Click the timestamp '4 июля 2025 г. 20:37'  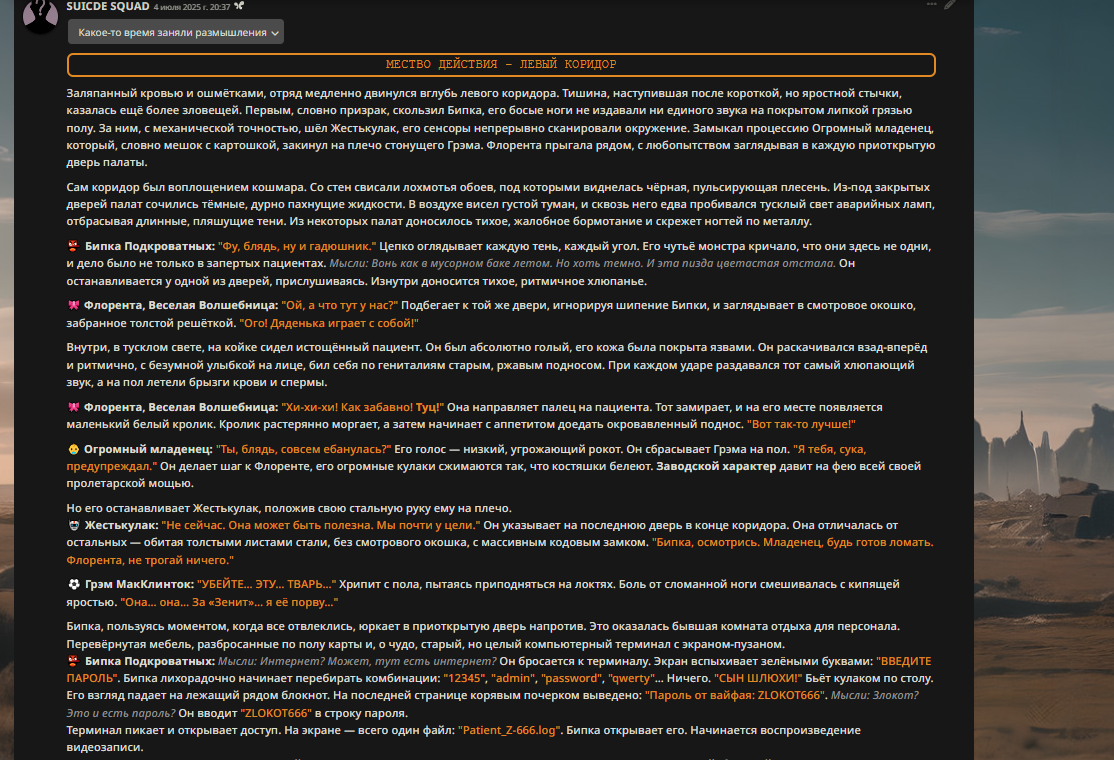coord(192,7)
